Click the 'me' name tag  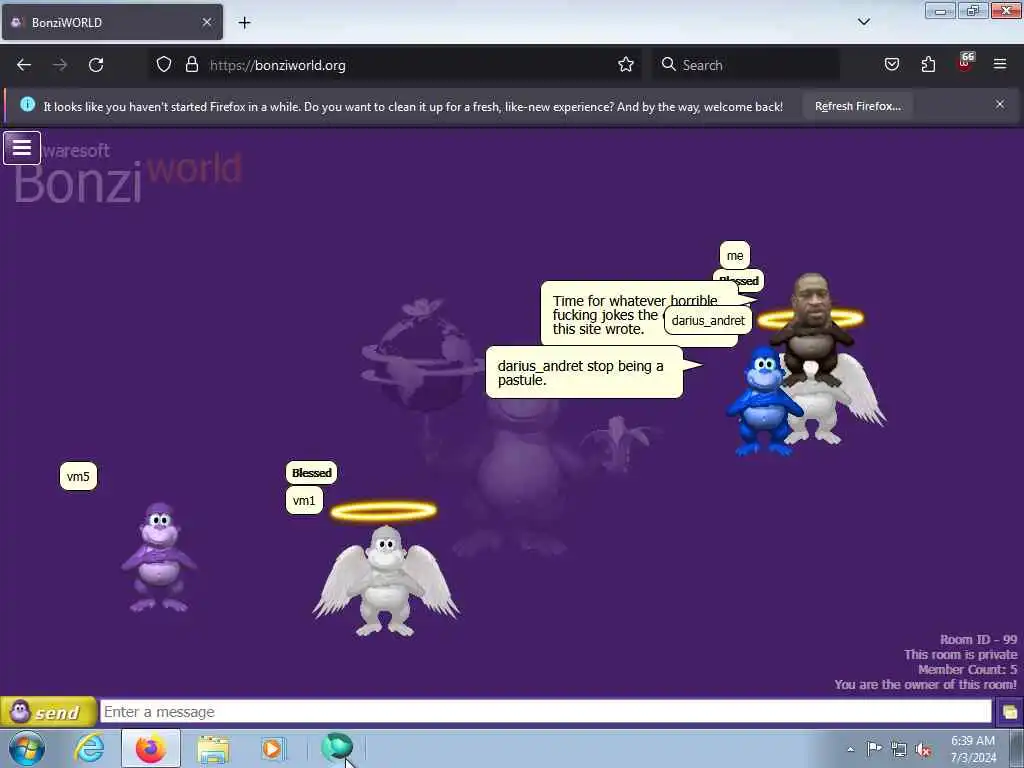click(x=735, y=255)
